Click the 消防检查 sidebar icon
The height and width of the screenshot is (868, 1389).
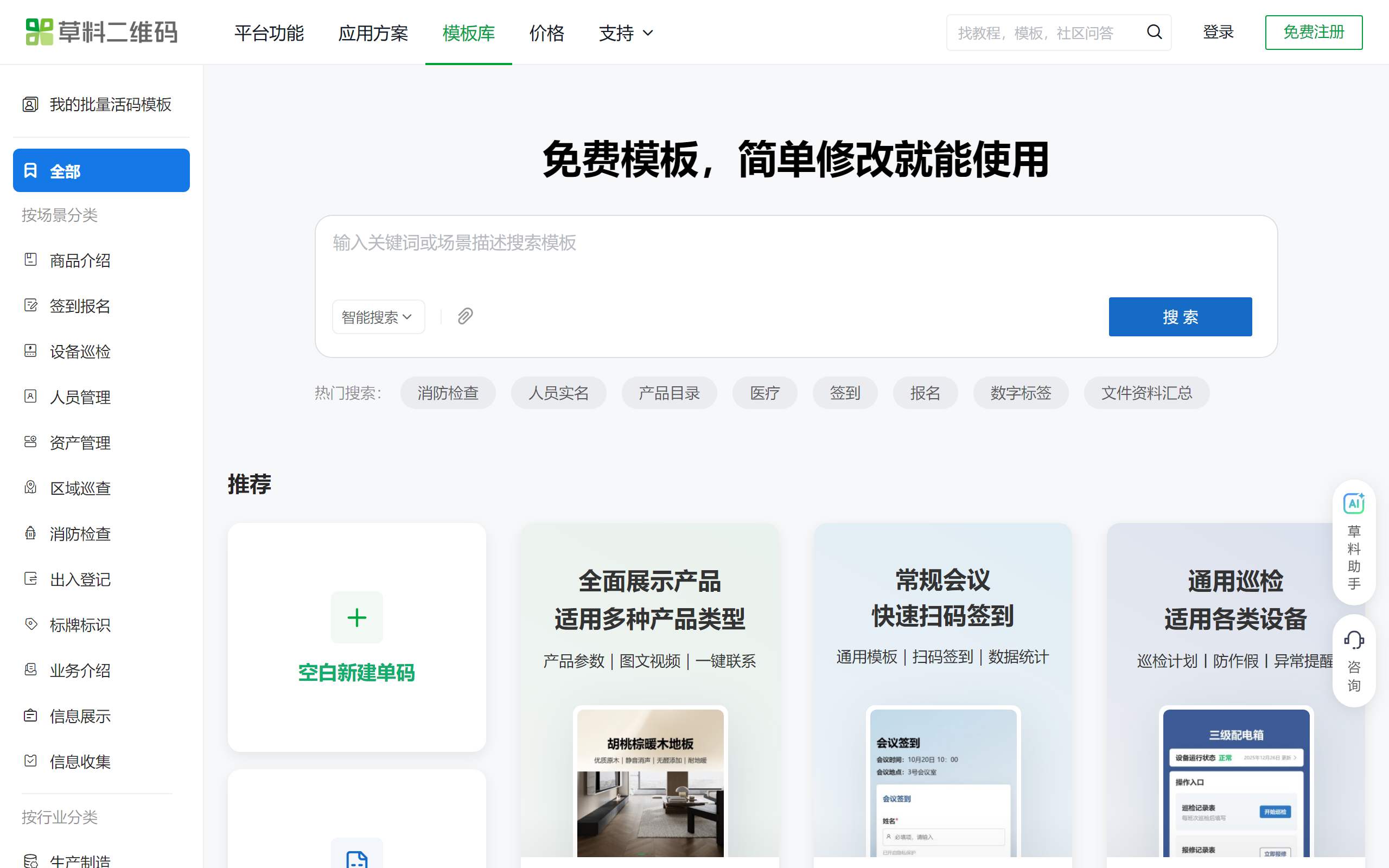tap(30, 533)
